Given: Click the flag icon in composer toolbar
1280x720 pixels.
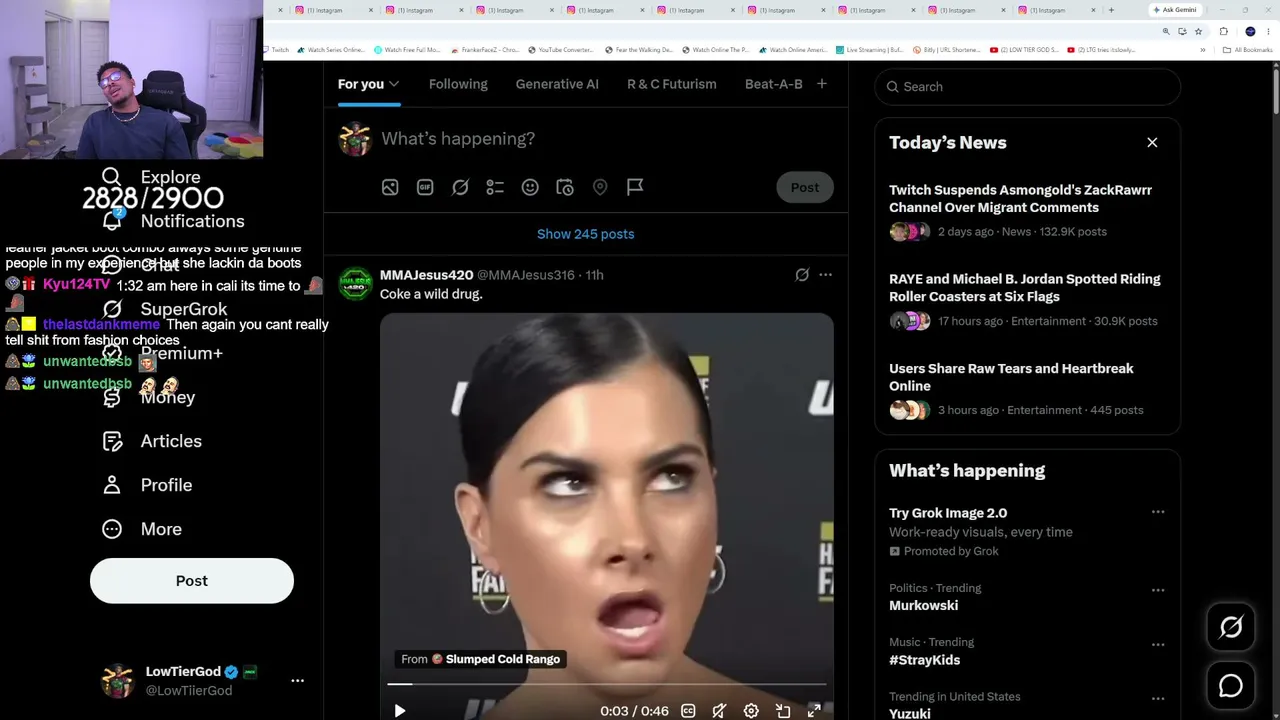Looking at the screenshot, I should [635, 187].
